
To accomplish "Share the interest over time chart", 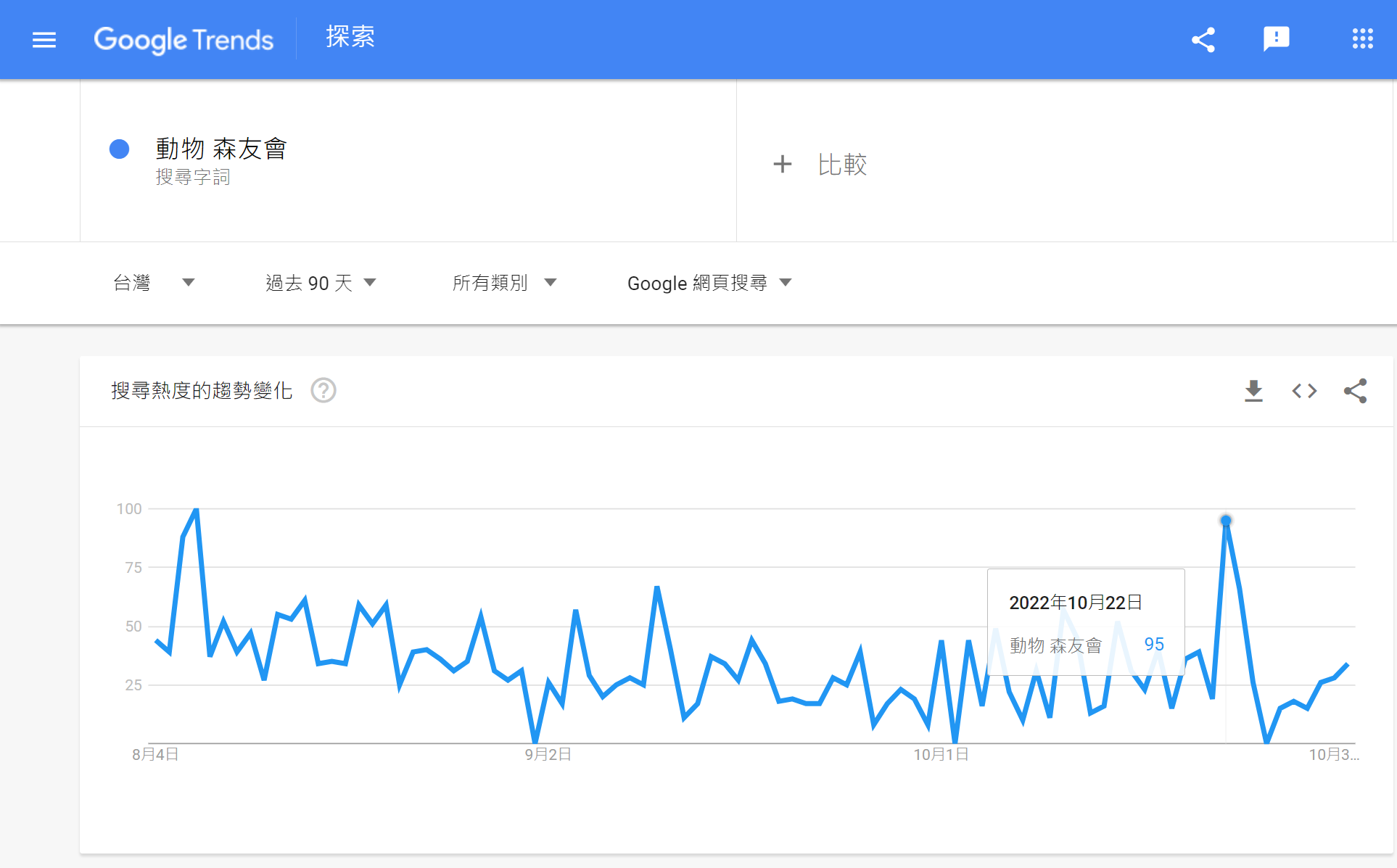I will (1355, 391).
